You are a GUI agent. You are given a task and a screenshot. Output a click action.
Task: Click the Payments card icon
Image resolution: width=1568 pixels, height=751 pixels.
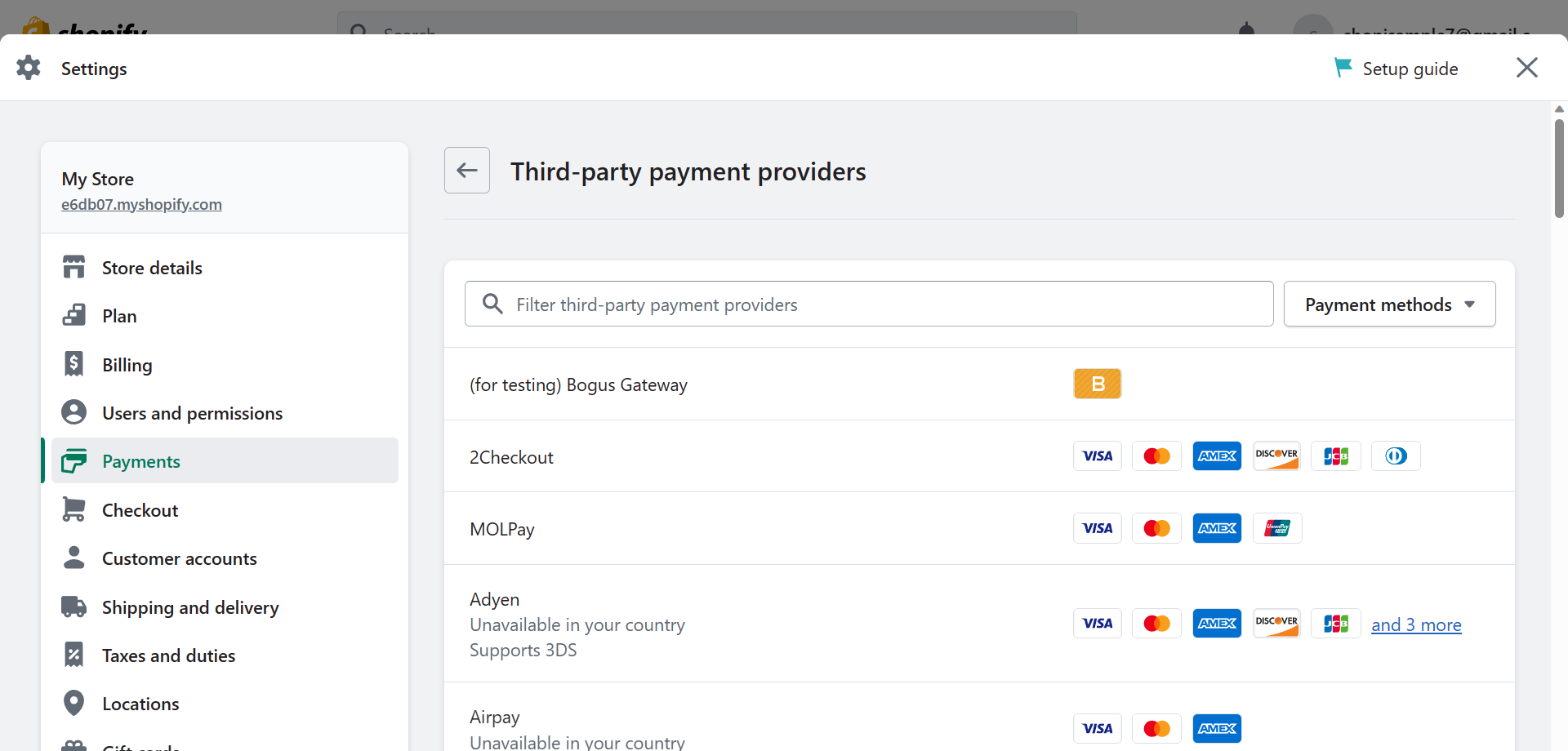pos(74,460)
